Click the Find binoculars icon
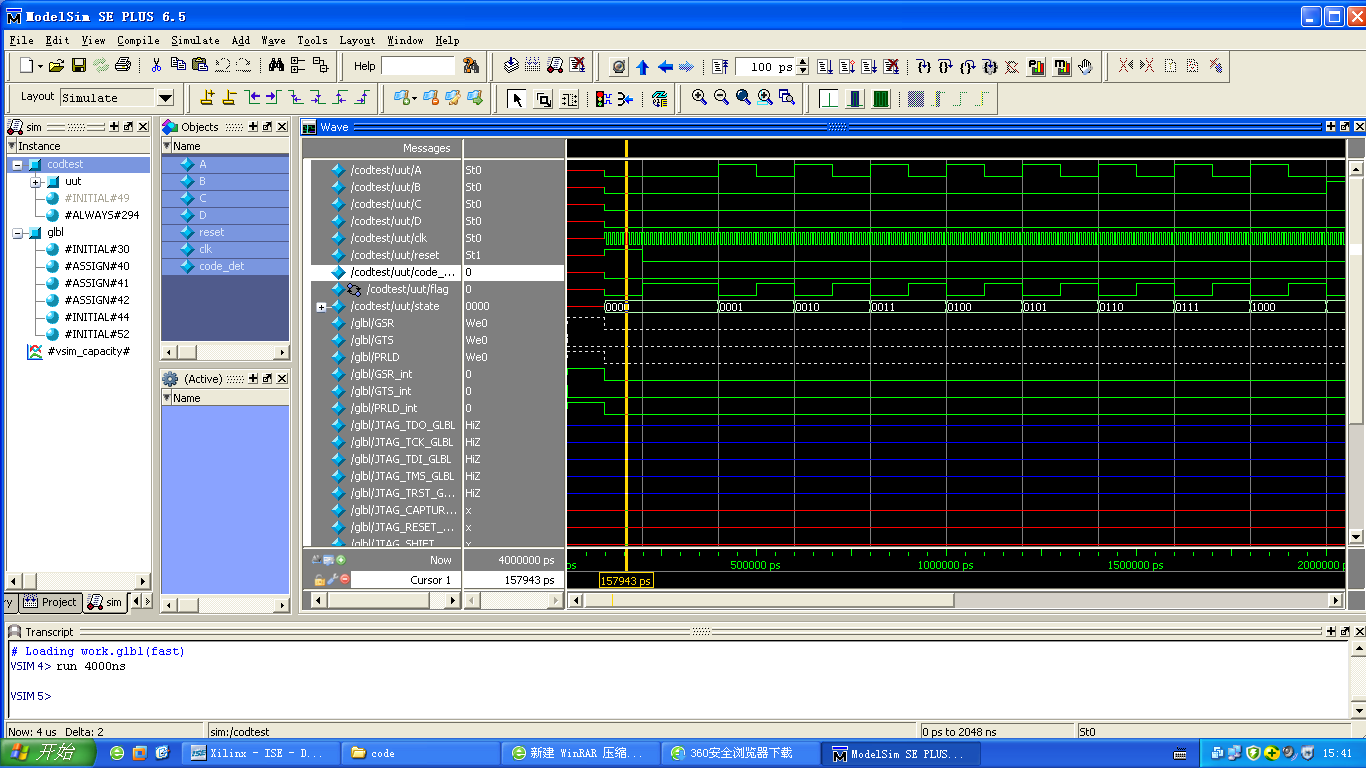Viewport: 1366px width, 768px height. tap(277, 66)
